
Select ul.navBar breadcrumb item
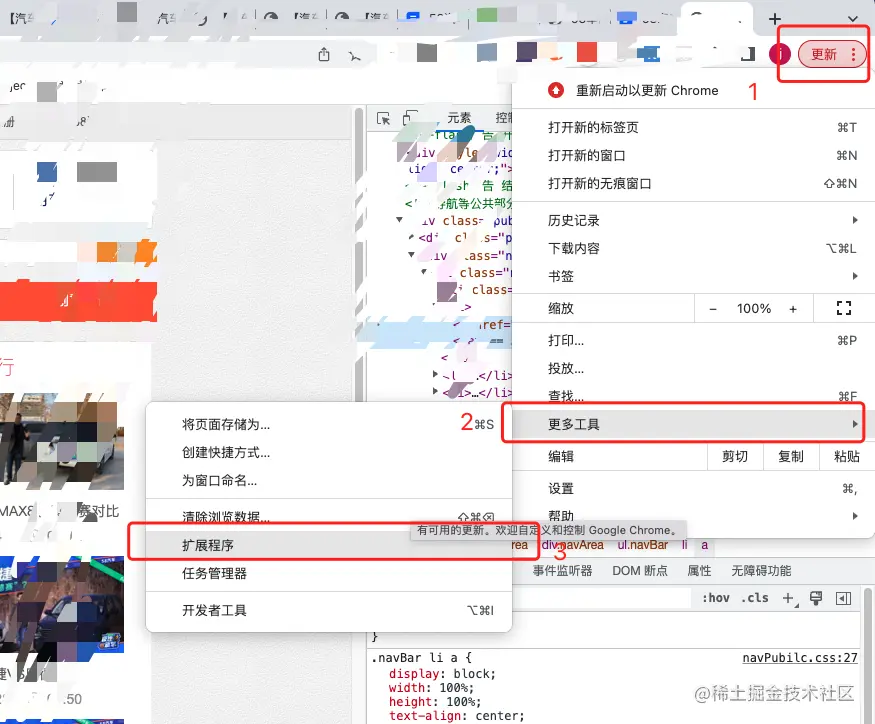point(642,545)
